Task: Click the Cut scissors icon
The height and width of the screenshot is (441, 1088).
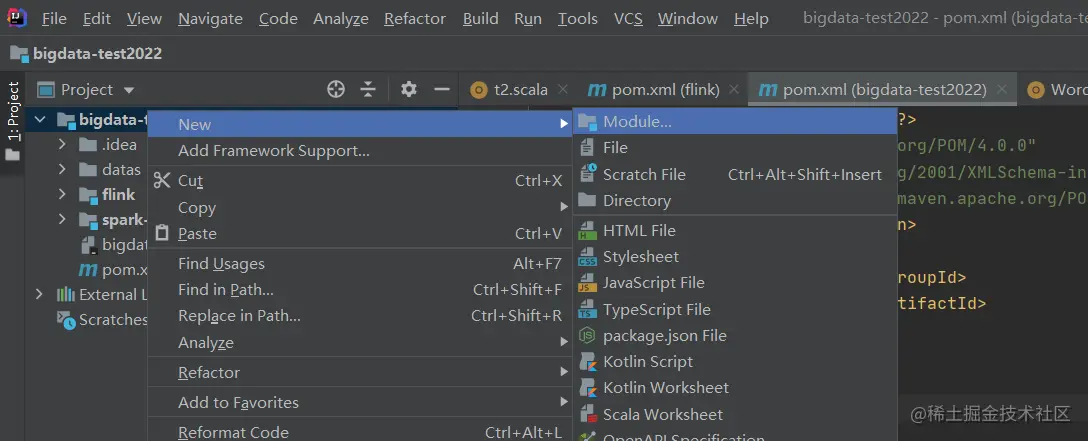Action: click(162, 181)
